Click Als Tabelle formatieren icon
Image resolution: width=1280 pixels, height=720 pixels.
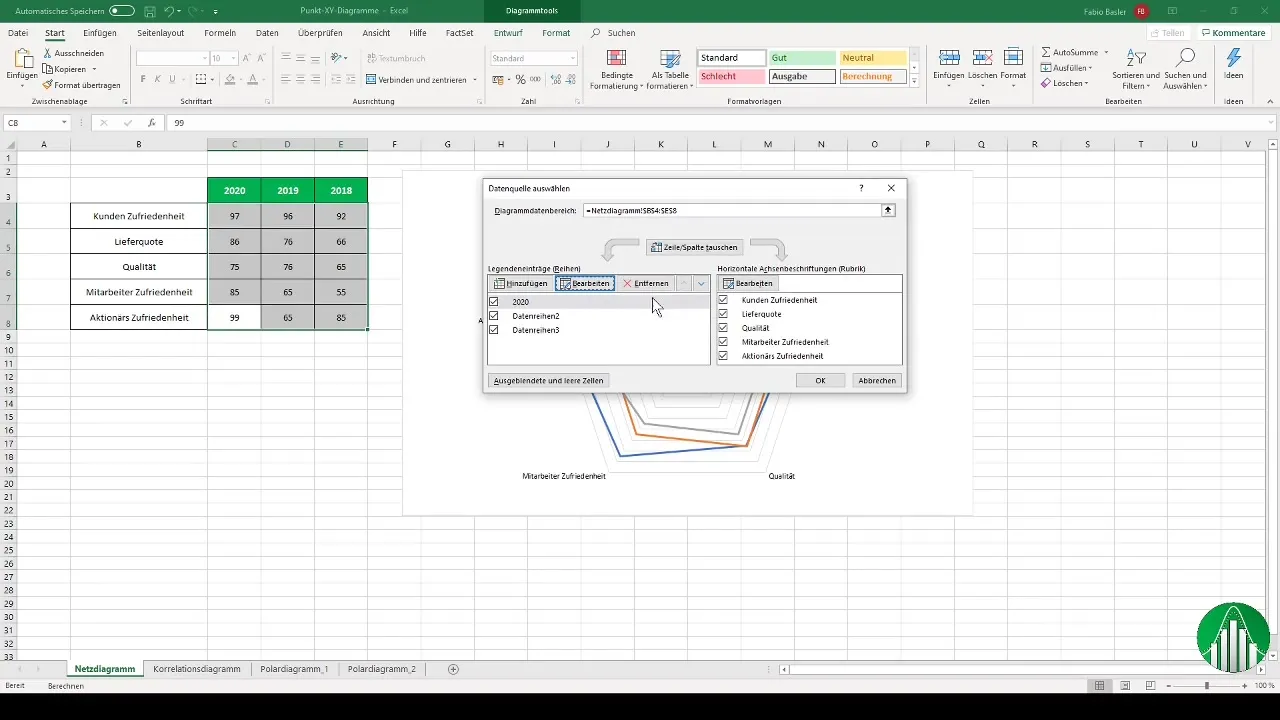[669, 58]
